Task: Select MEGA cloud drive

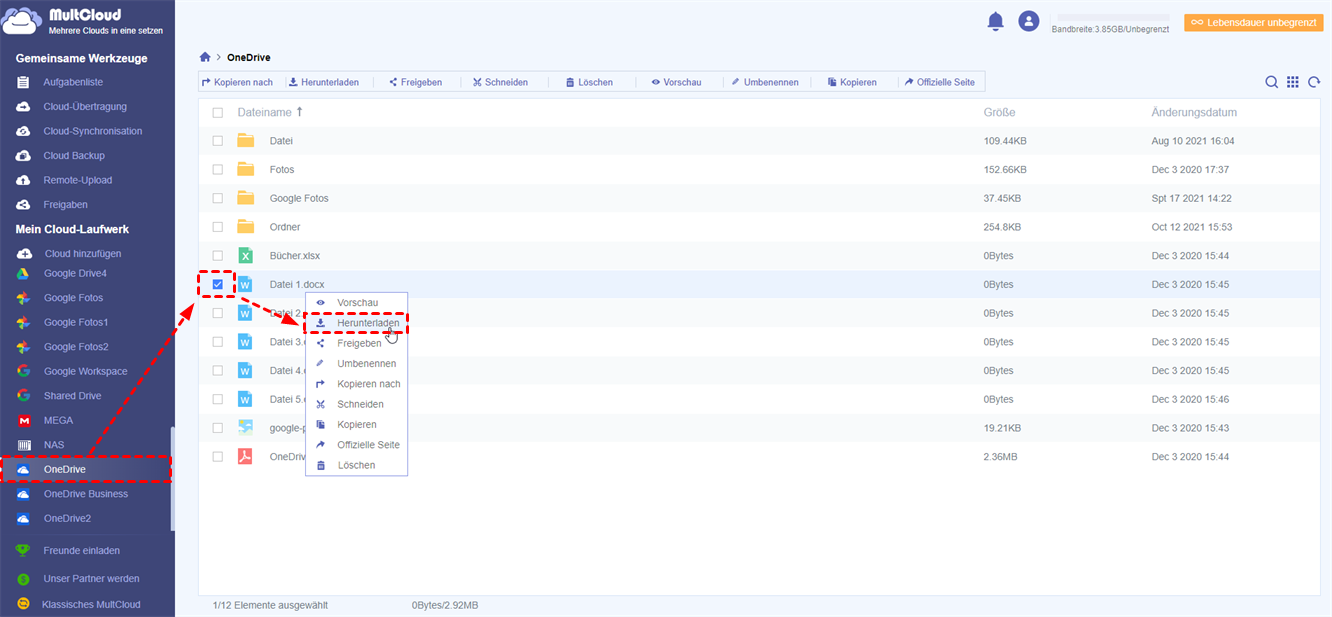Action: (x=58, y=420)
